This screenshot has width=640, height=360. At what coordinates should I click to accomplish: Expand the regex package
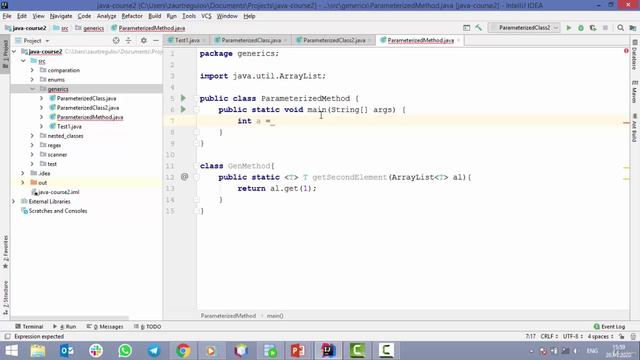tap(32, 145)
